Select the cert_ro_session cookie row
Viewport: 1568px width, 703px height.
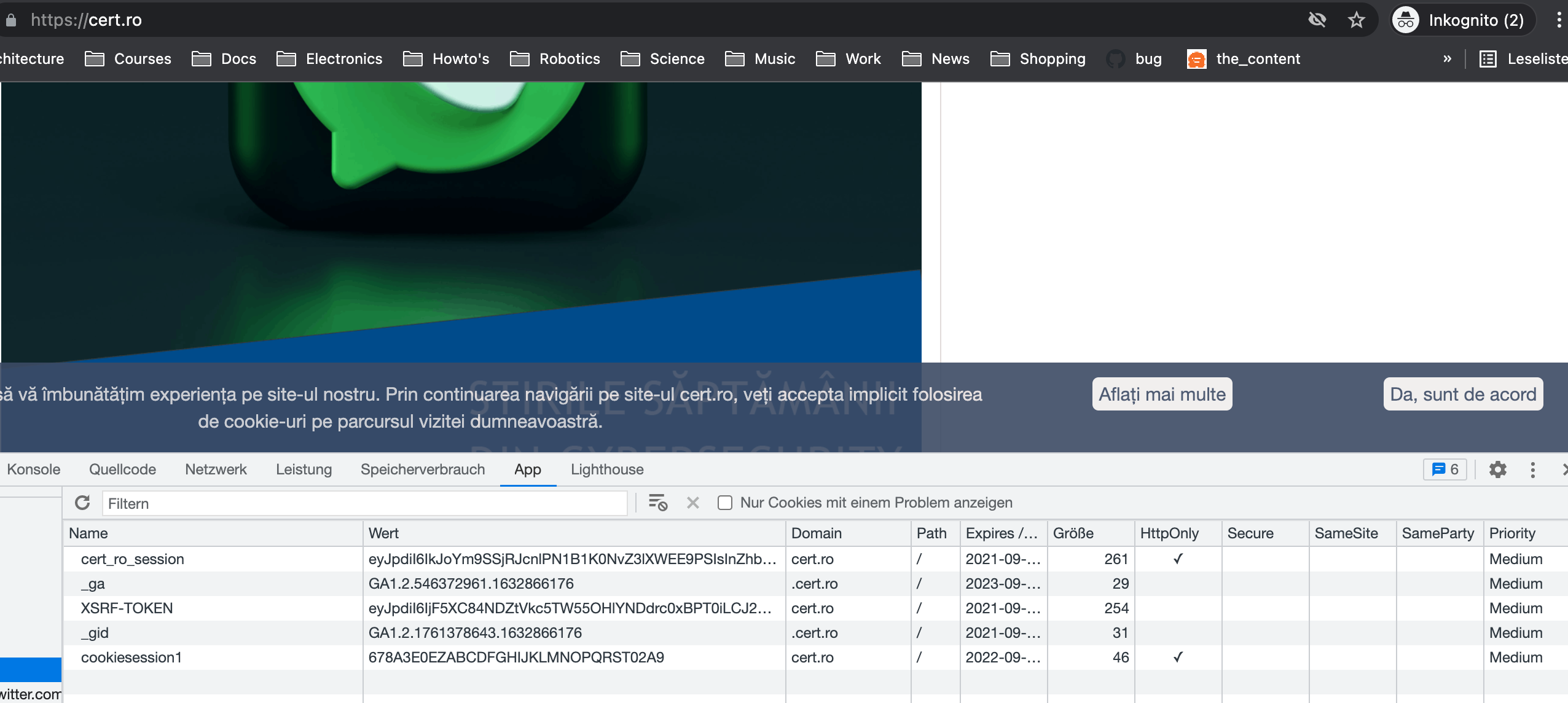point(133,559)
